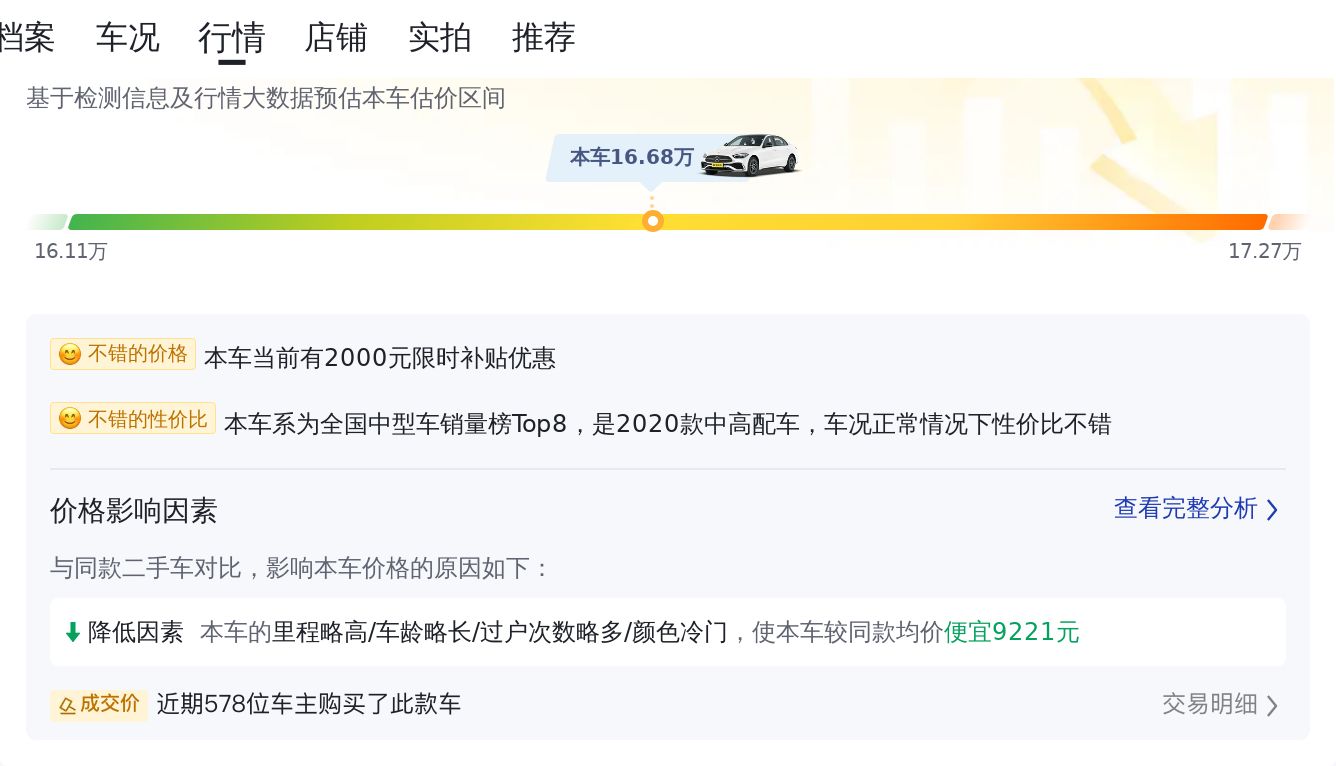The height and width of the screenshot is (766, 1336).
Task: Click the 成交价 tag icon
Action: 68,706
